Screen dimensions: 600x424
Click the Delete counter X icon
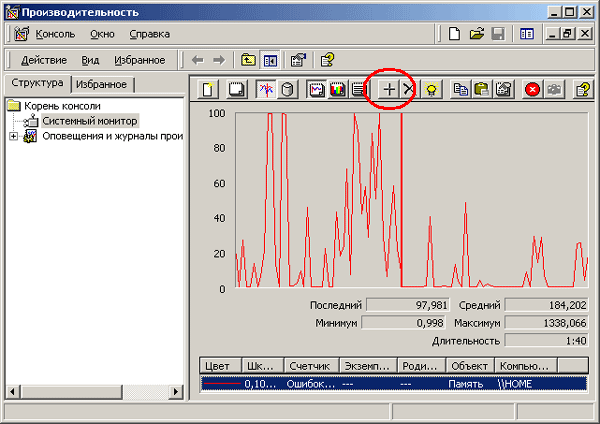409,90
